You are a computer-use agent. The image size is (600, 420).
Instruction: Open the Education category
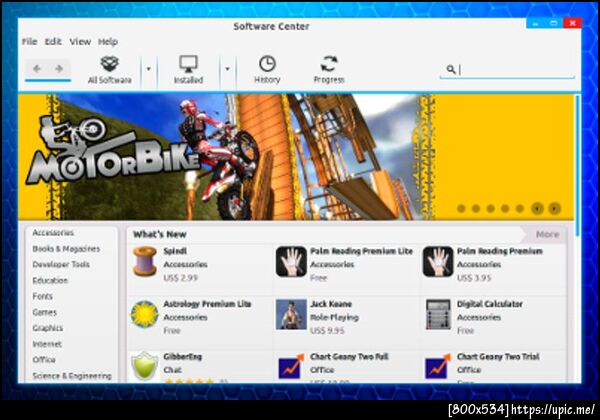pos(50,280)
